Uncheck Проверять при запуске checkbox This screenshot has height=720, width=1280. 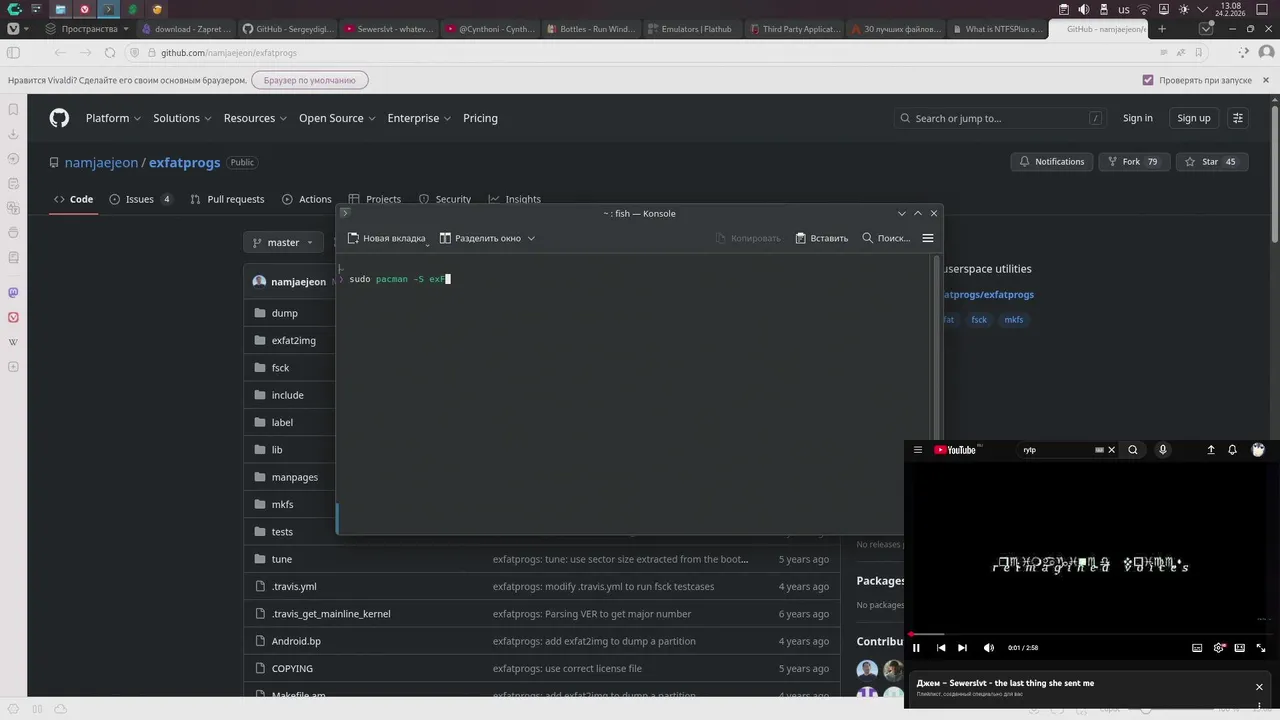pos(1148,80)
